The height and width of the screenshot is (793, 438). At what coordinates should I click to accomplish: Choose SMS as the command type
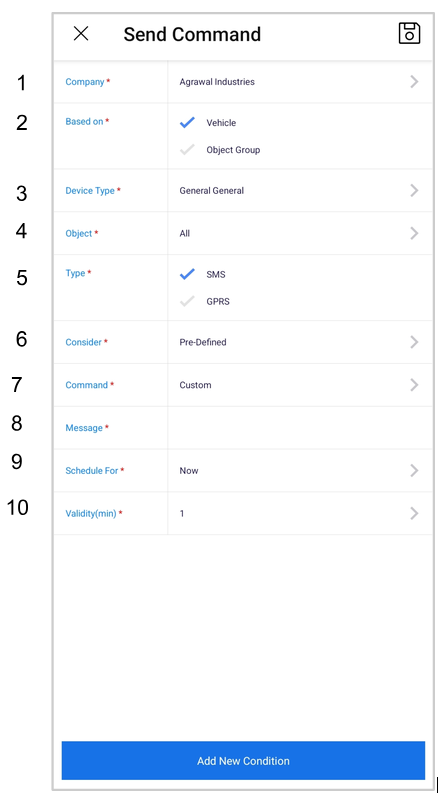pyautogui.click(x=187, y=274)
